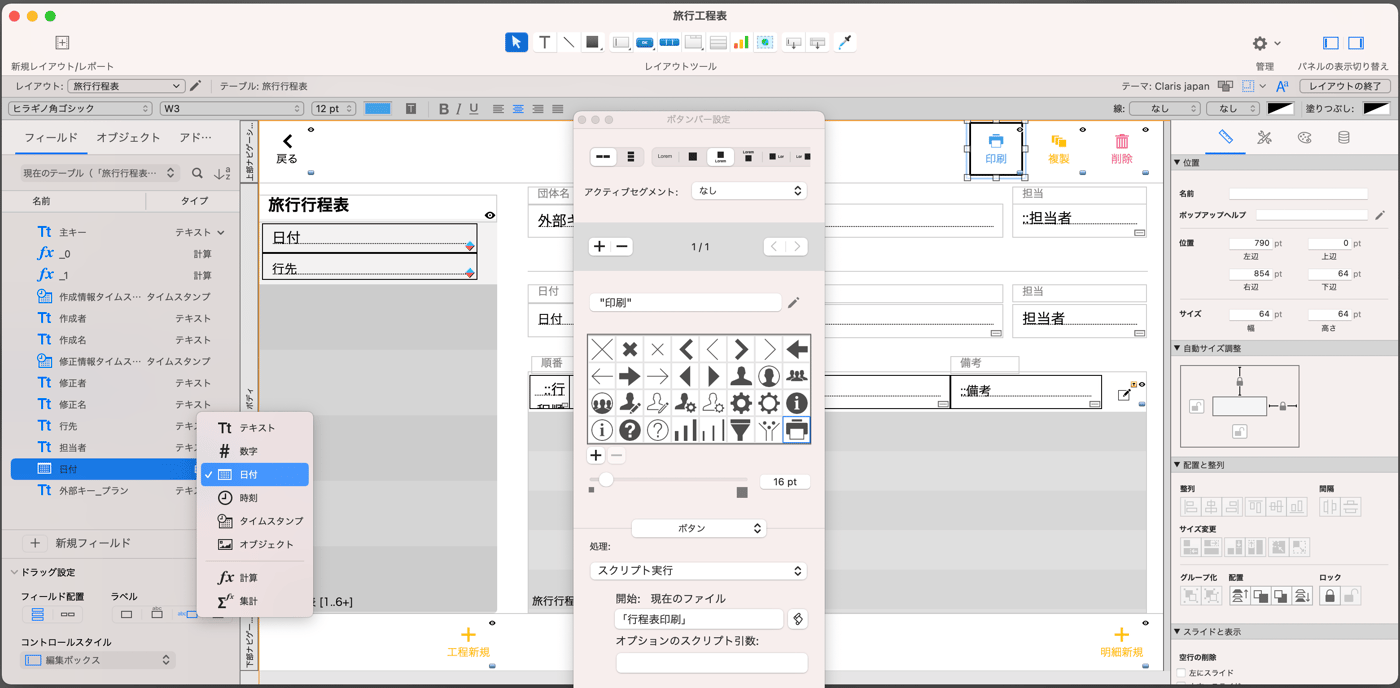Open the layout name dropdown 旅行行程表

pyautogui.click(x=125, y=86)
